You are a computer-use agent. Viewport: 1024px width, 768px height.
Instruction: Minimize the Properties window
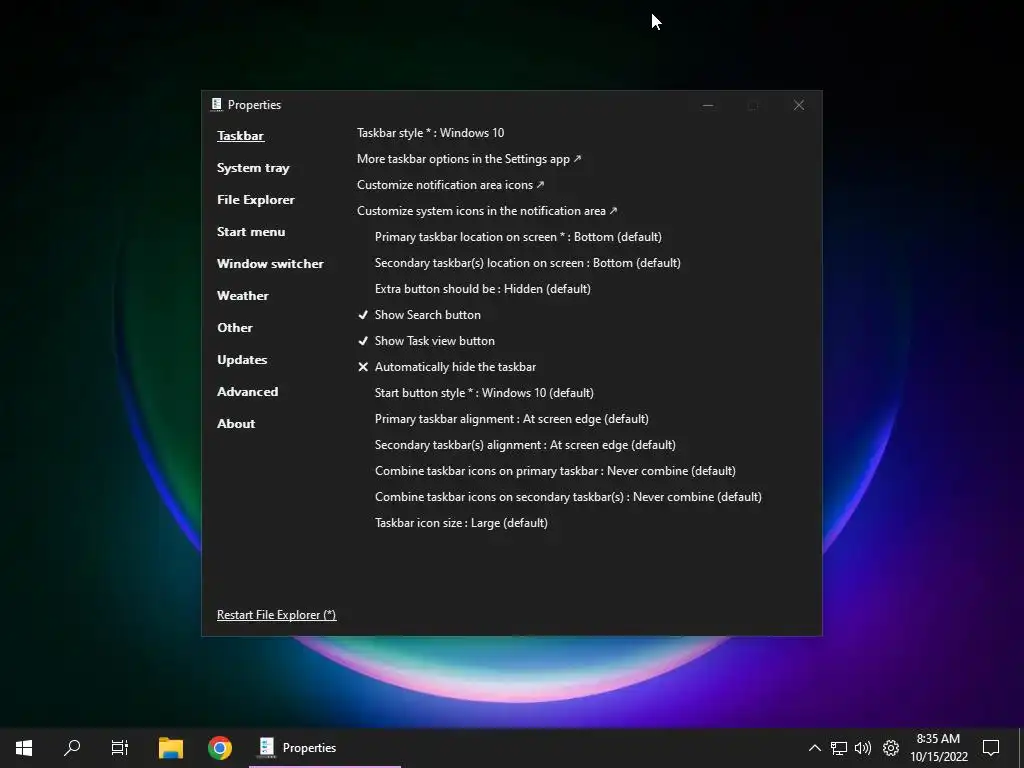click(x=707, y=105)
